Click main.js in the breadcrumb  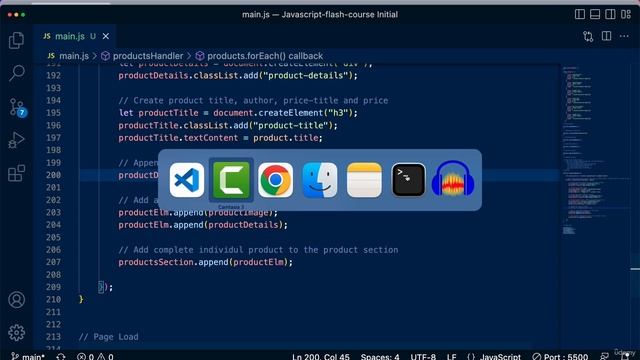(x=73, y=56)
